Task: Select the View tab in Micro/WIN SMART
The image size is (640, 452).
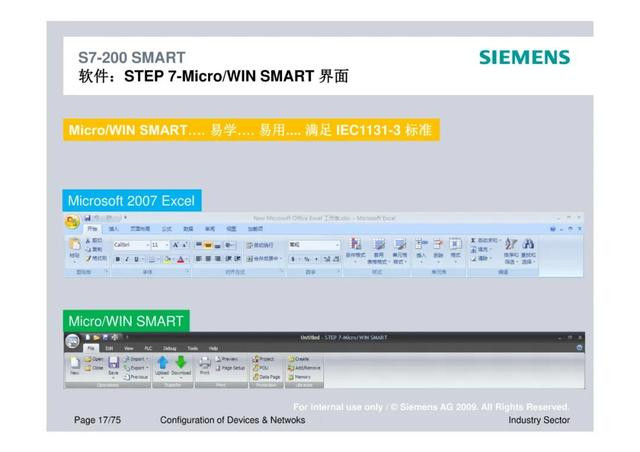Action: 129,348
